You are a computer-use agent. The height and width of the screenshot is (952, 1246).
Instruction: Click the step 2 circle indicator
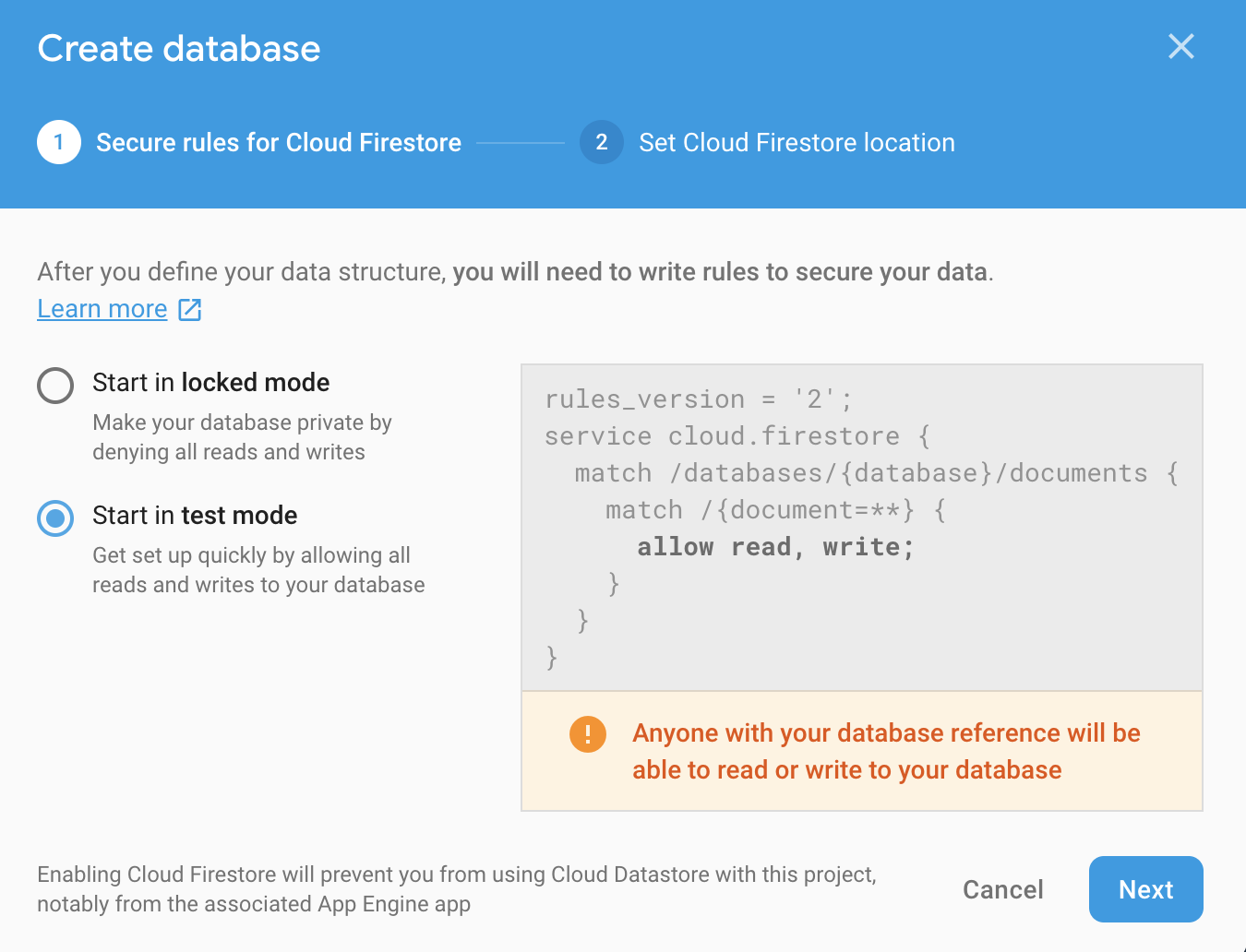coord(602,142)
